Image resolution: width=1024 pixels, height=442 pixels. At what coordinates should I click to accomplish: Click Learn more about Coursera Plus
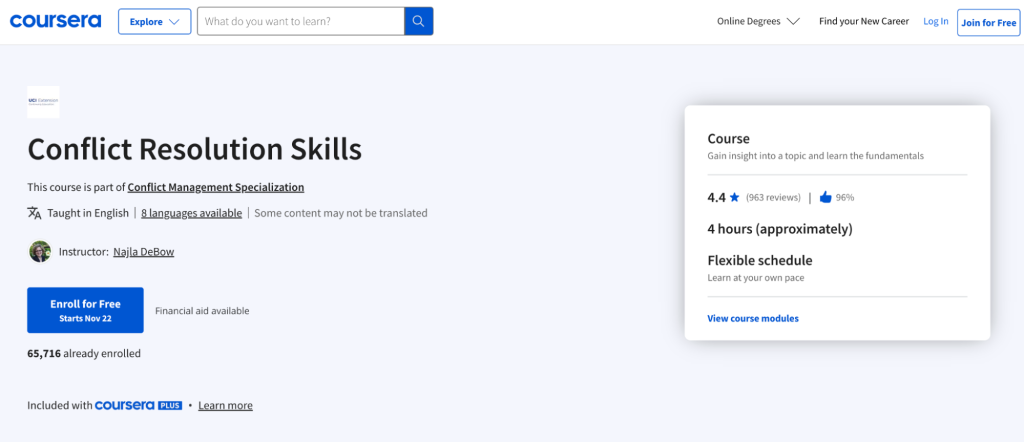pyautogui.click(x=225, y=405)
